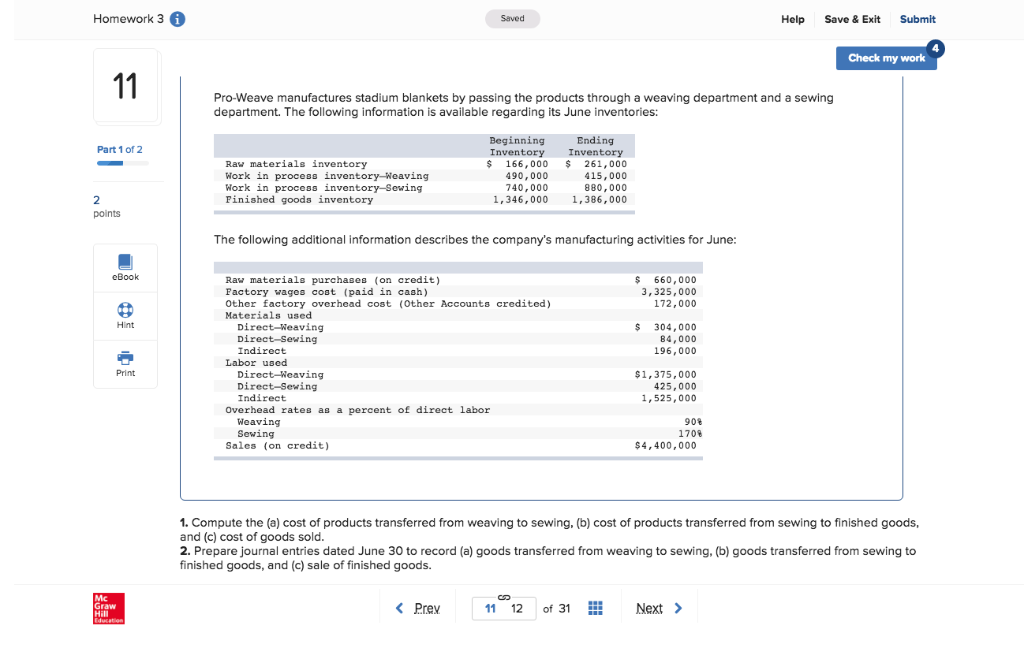Open the Help menu
Viewport: 1024px width, 648px height.
point(793,19)
